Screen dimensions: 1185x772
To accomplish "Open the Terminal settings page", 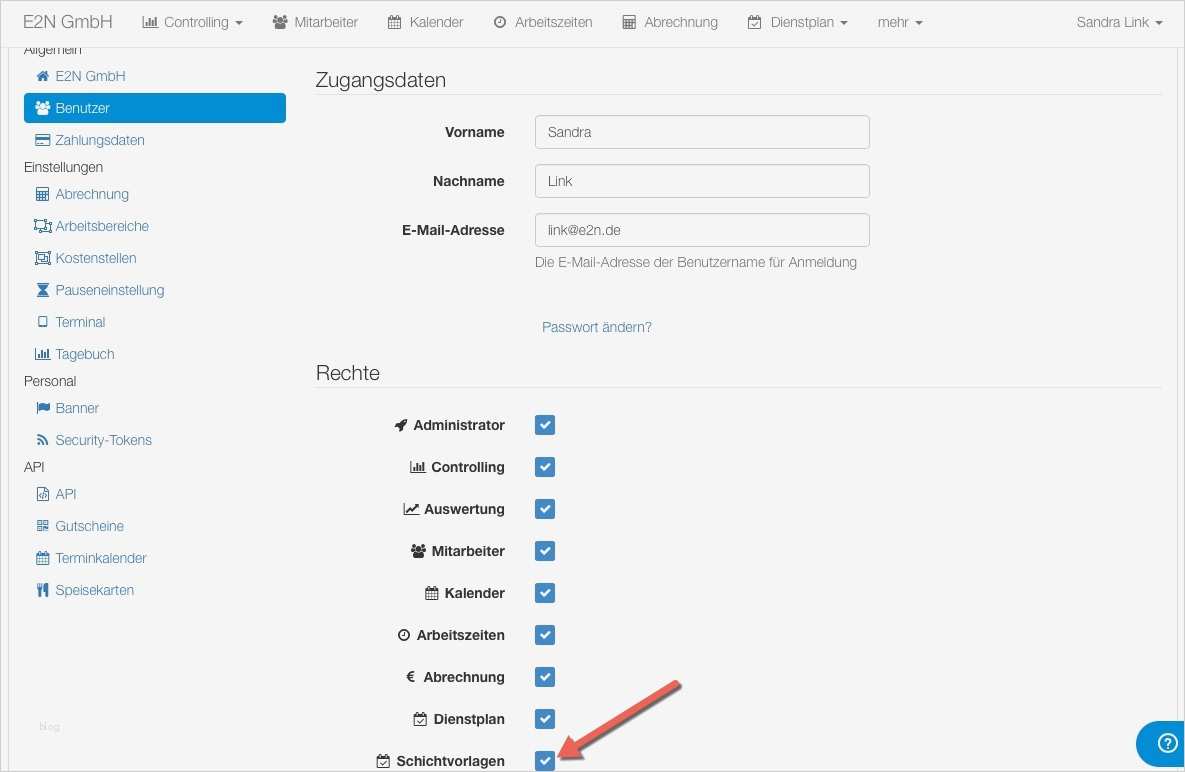I will 79,321.
